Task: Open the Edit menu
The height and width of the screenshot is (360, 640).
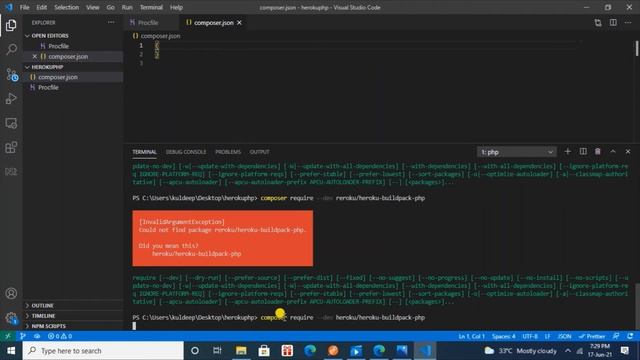Action: pos(41,7)
